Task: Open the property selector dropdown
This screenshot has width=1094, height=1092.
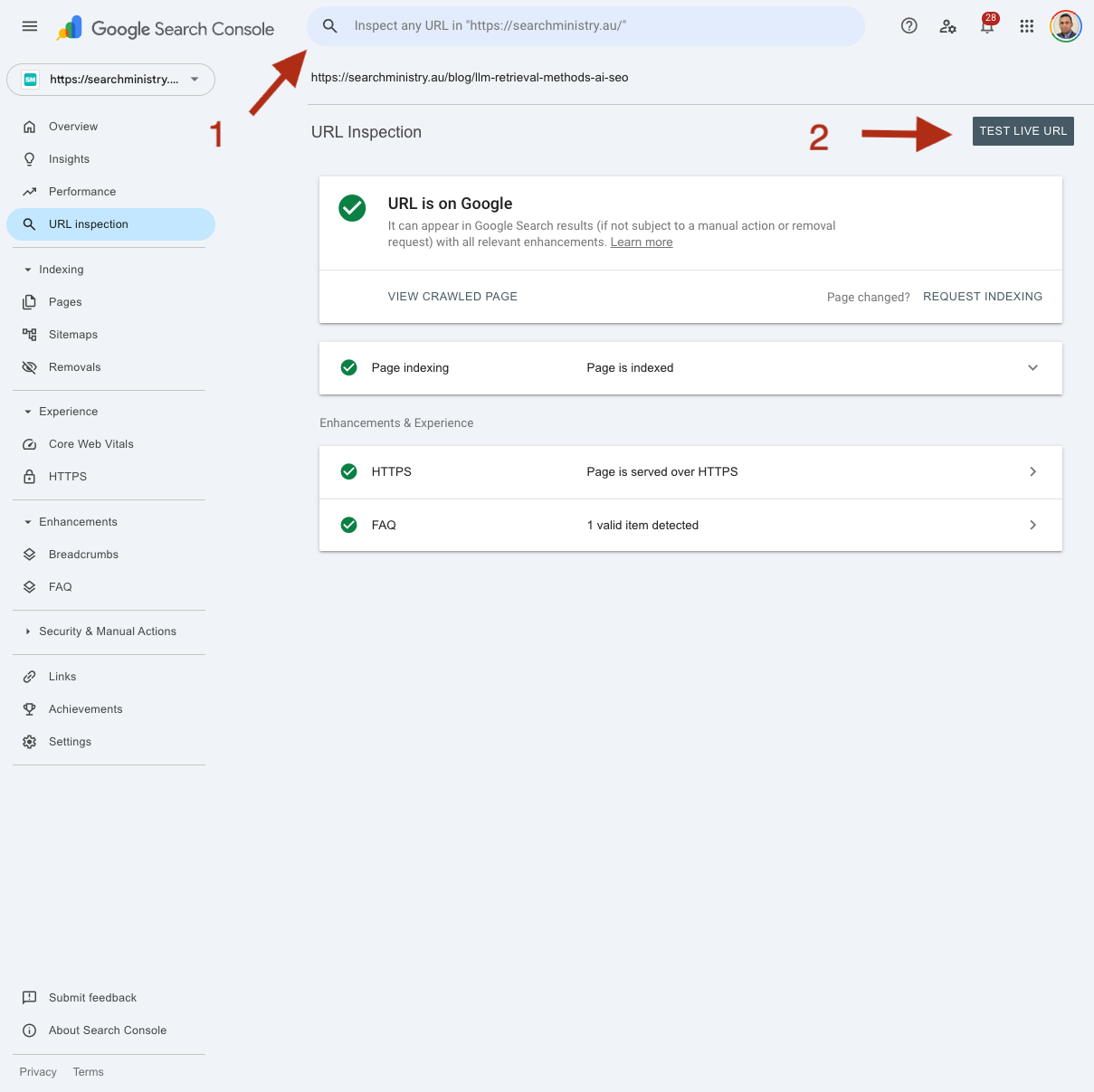Action: pos(110,80)
